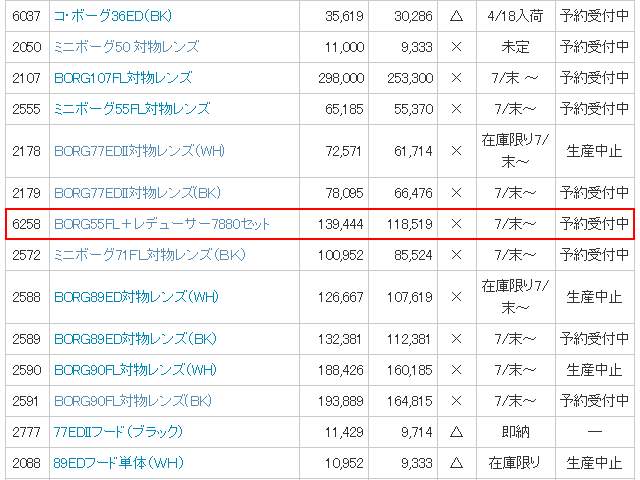Click the price 78,095
The width and height of the screenshot is (640, 480).
344,193
